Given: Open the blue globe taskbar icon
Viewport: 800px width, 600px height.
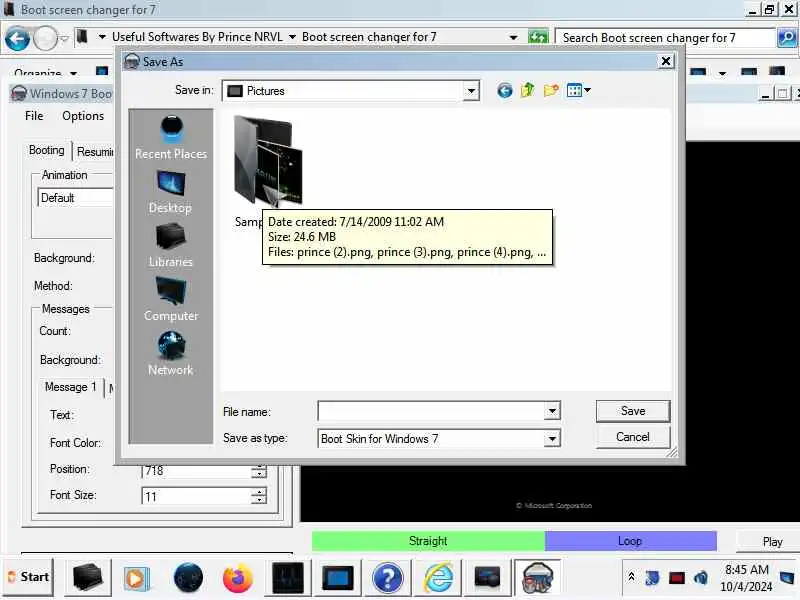Looking at the screenshot, I should tap(188, 578).
